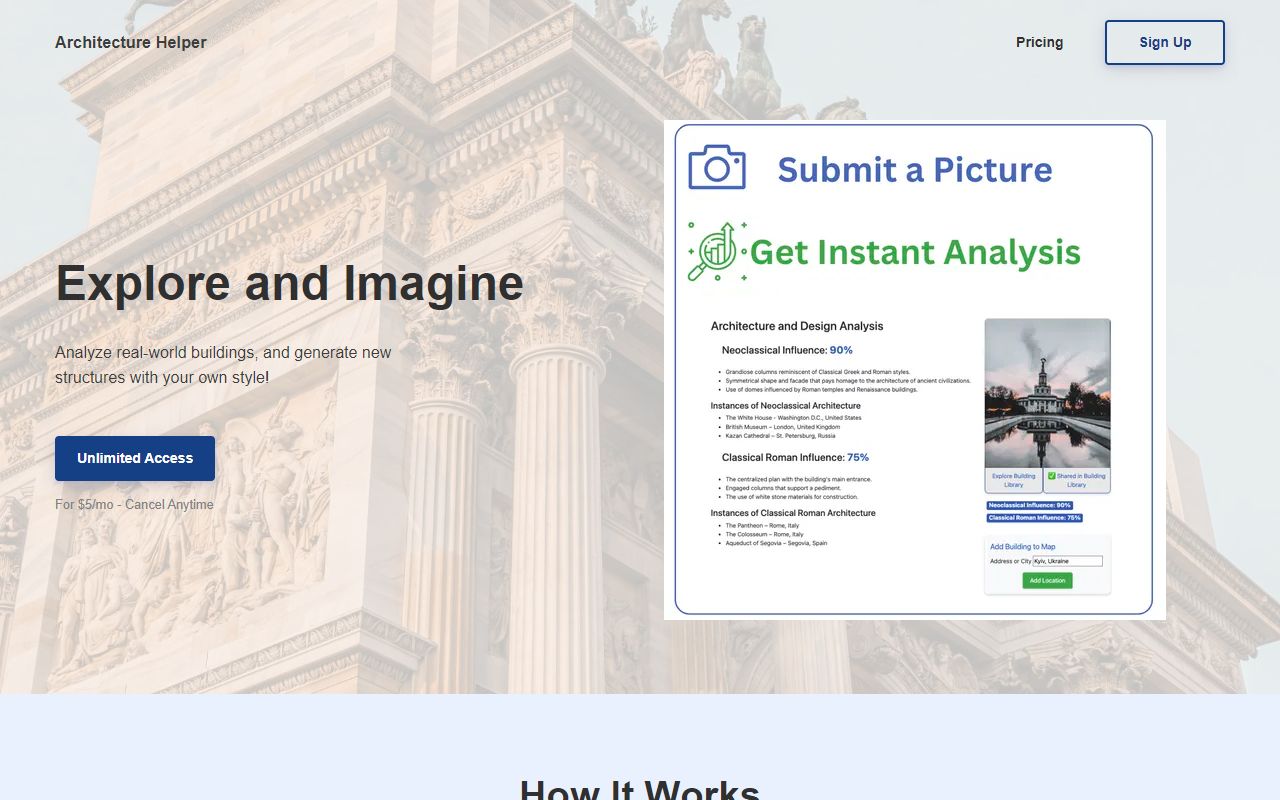The height and width of the screenshot is (800, 1280).
Task: Click the 90% influence indicator value
Action: click(x=843, y=350)
